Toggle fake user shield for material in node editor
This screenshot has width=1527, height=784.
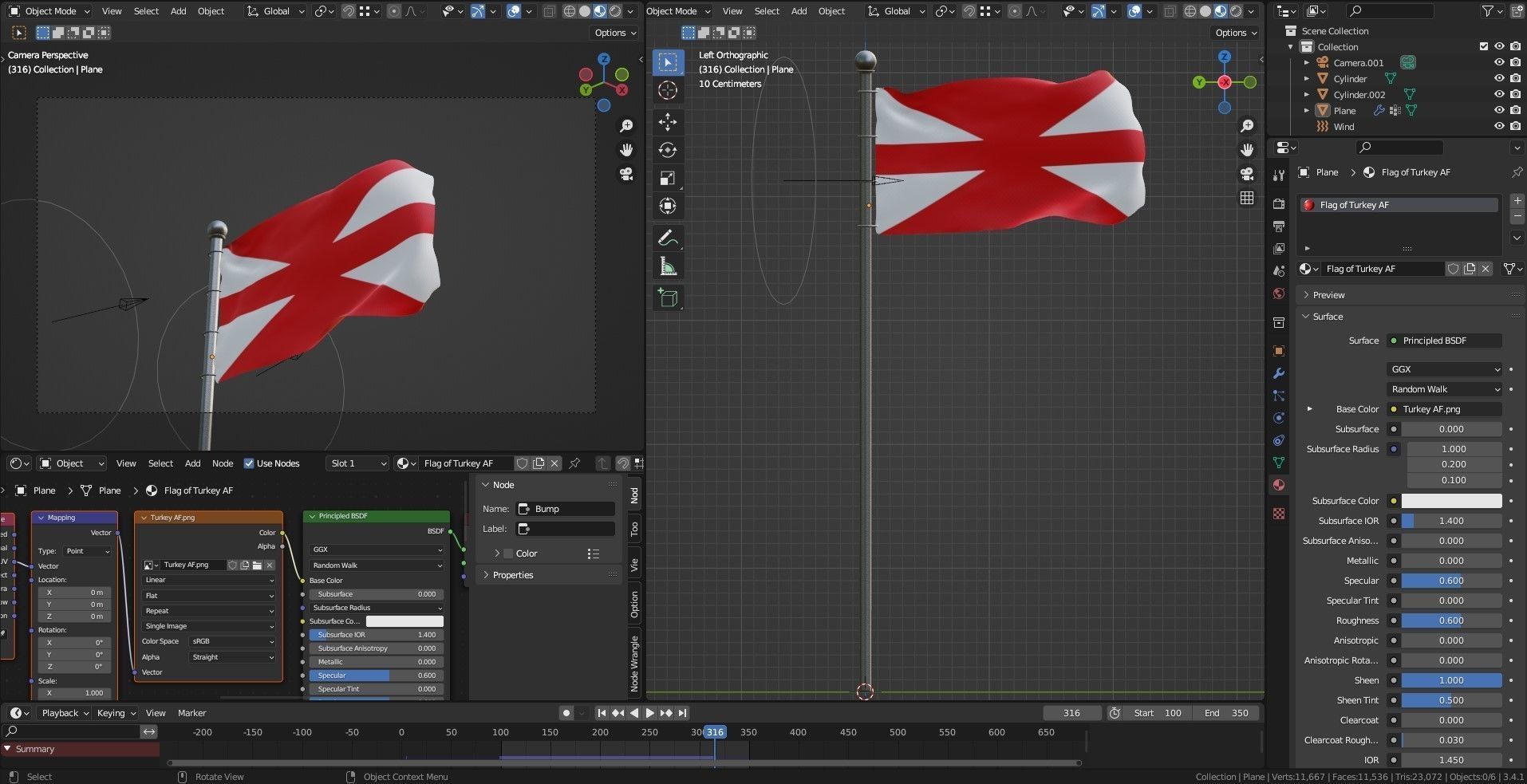(522, 463)
